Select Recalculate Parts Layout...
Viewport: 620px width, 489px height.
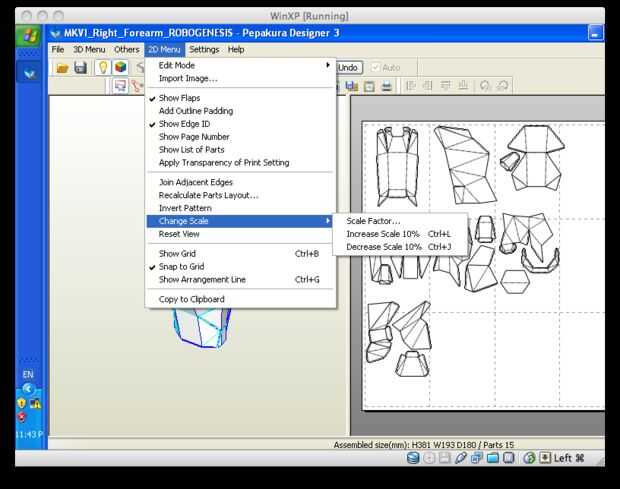pos(241,195)
